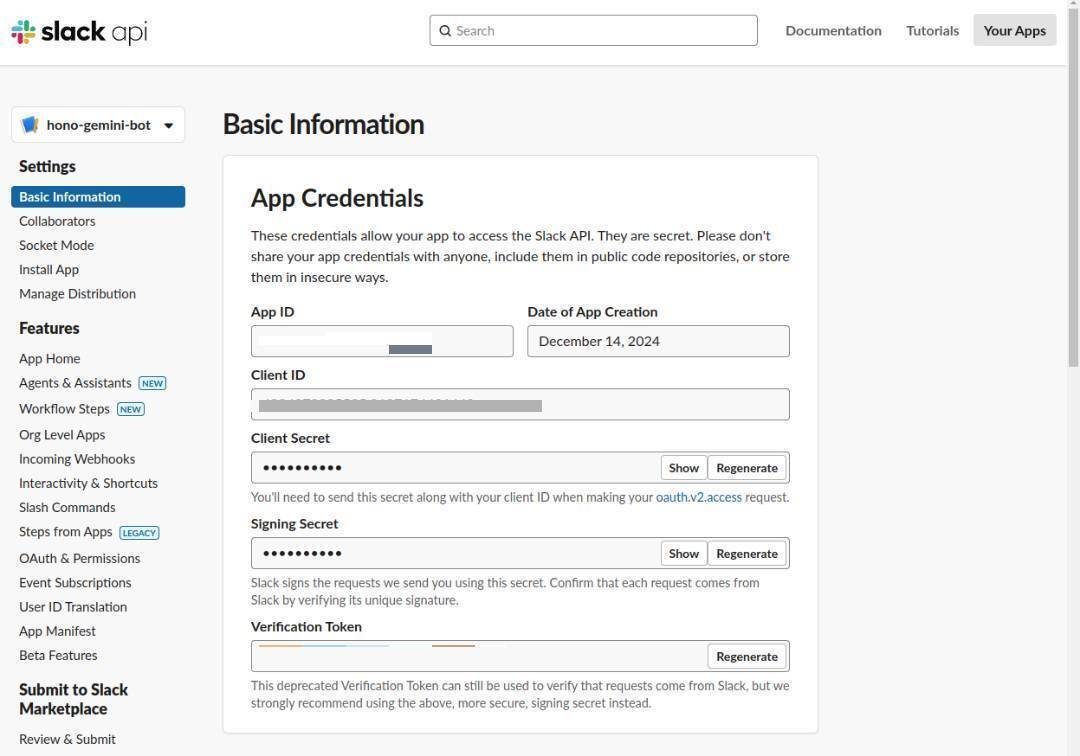Show the Client Secret value

[684, 468]
